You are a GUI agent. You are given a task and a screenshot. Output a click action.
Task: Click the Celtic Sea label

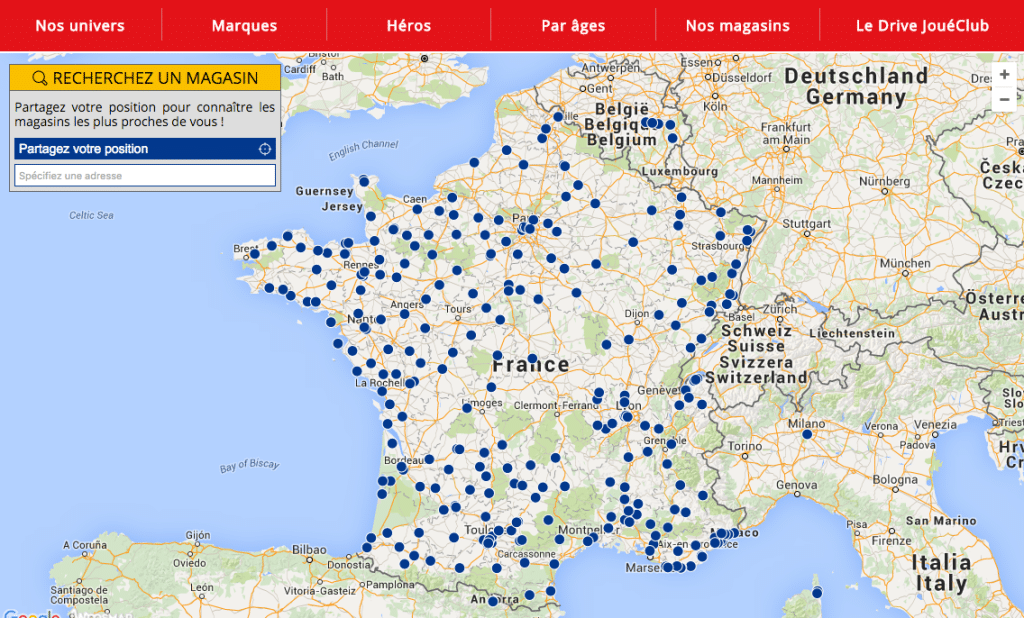tap(91, 215)
